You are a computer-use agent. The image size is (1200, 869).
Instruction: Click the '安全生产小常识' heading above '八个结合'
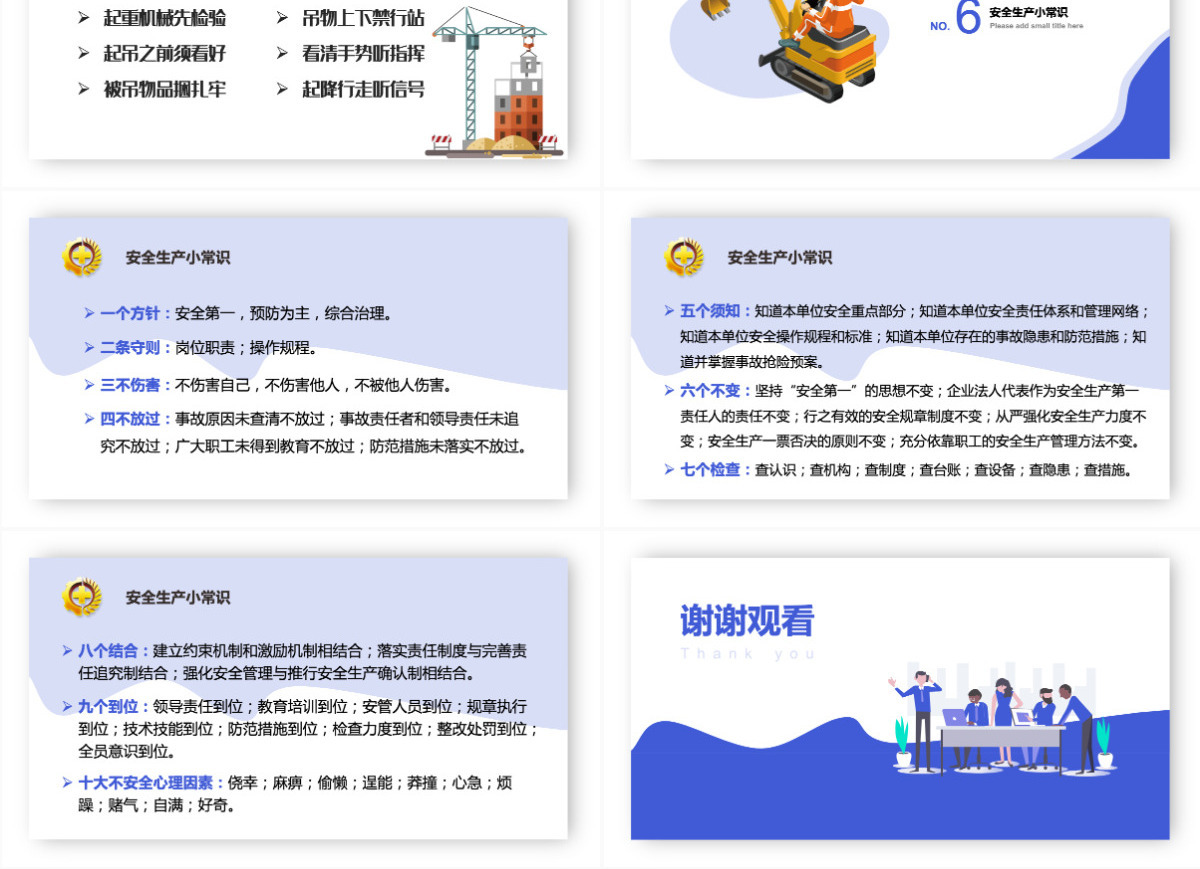178,597
